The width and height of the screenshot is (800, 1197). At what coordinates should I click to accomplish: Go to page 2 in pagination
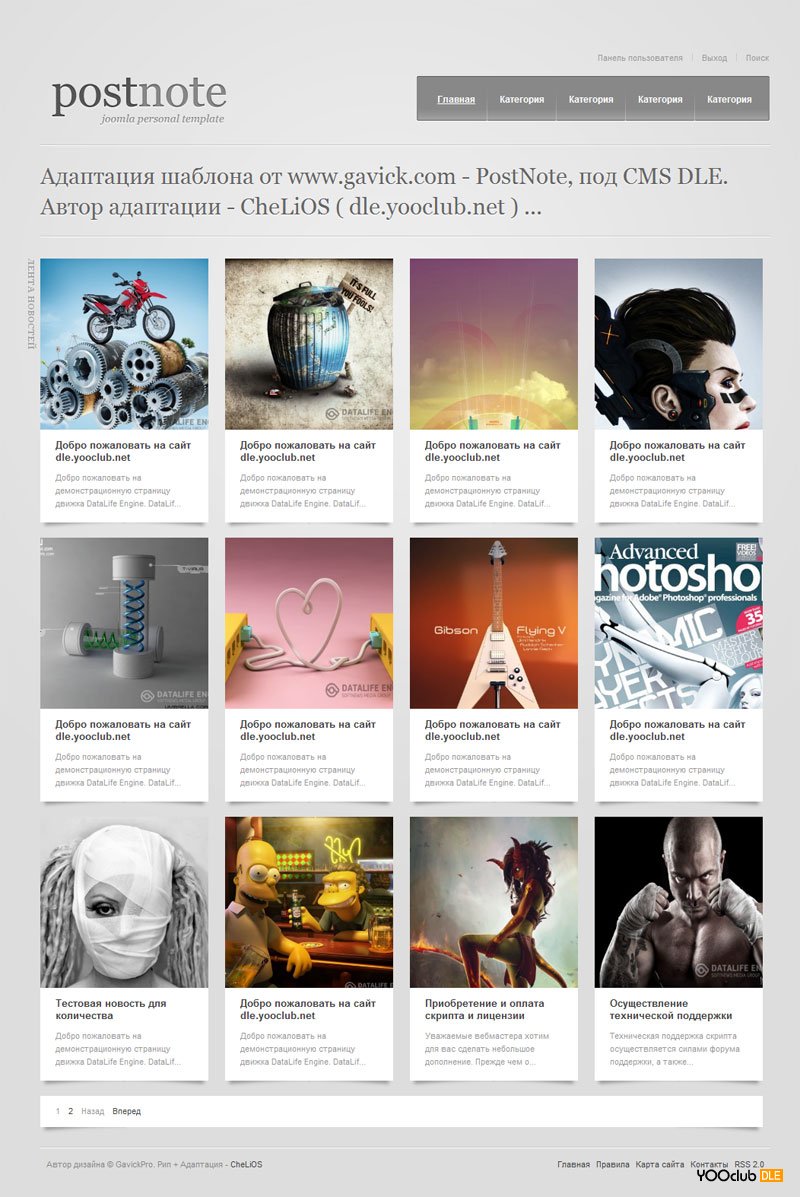point(70,1112)
